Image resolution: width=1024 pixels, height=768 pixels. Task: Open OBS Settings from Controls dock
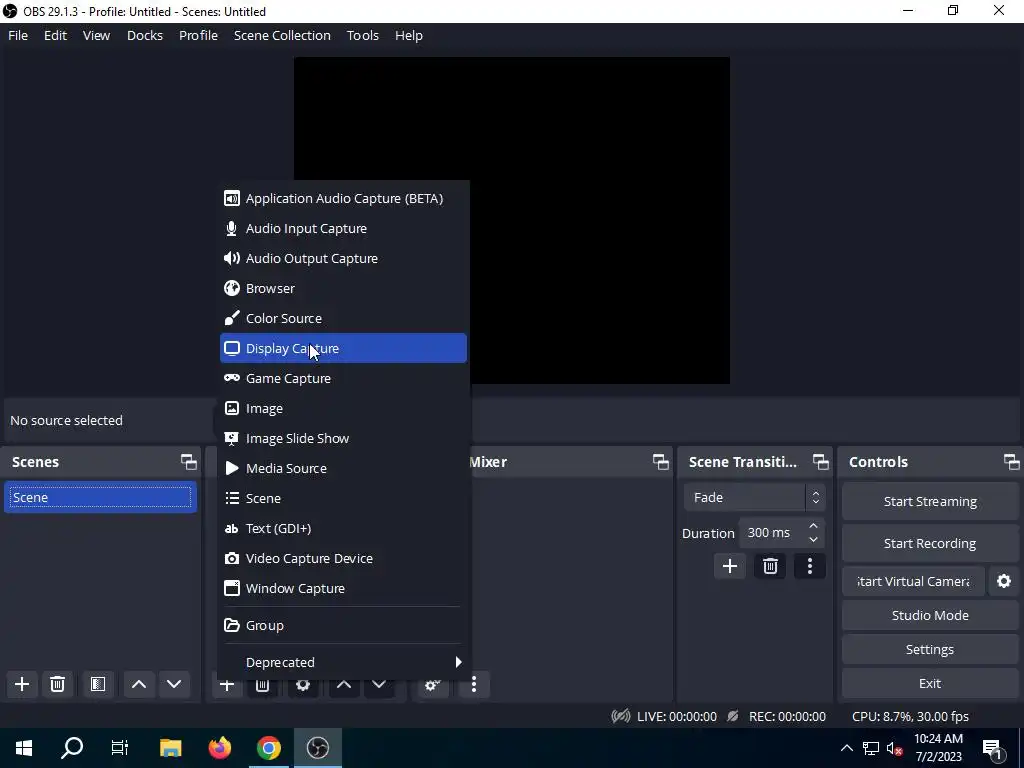(x=930, y=649)
